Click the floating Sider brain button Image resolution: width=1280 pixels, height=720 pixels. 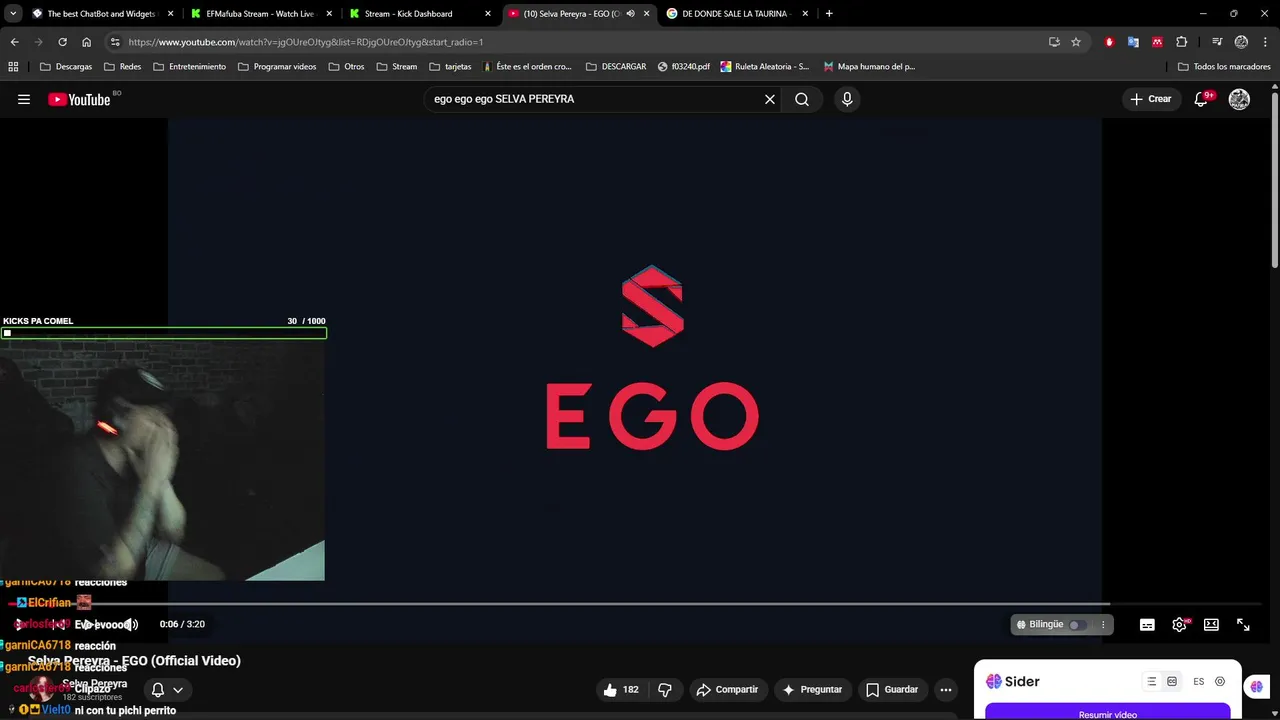click(x=1256, y=686)
